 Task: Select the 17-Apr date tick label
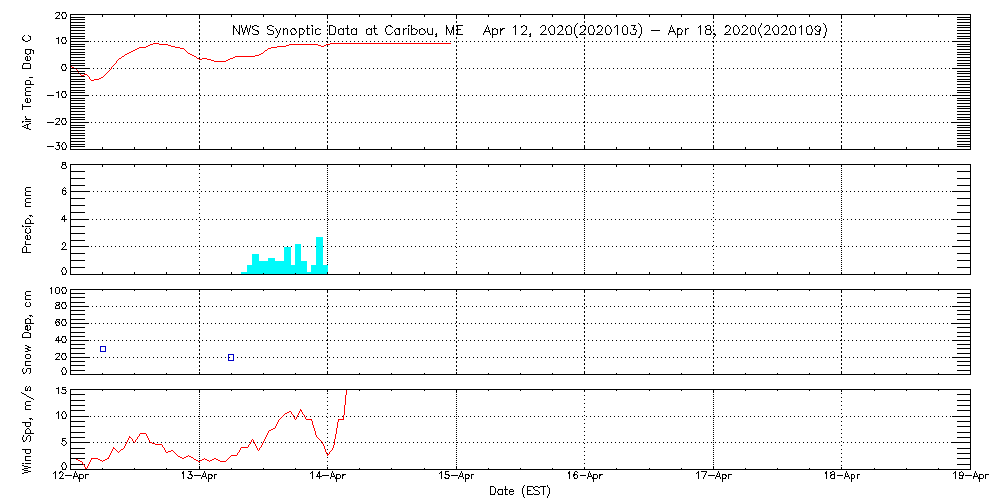(x=713, y=477)
